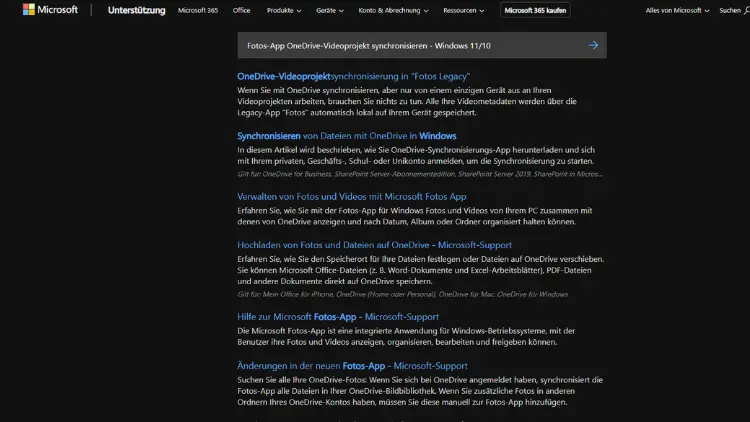This screenshot has width=750, height=422.
Task: Click the description starting 'Erfahren Sie, wie Sie den Speicherort'
Action: pyautogui.click(x=421, y=270)
